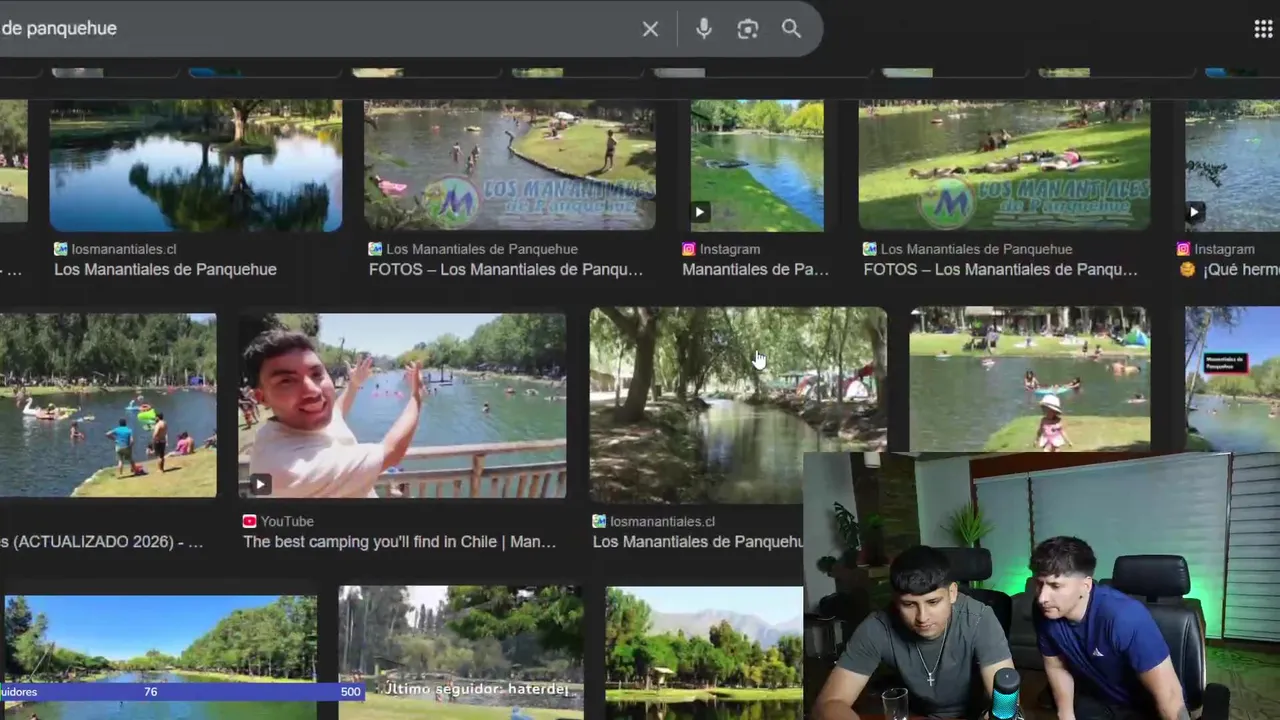Click the Instagram favicon under the lawn video
This screenshot has height=720, width=1280.
pyautogui.click(x=689, y=249)
